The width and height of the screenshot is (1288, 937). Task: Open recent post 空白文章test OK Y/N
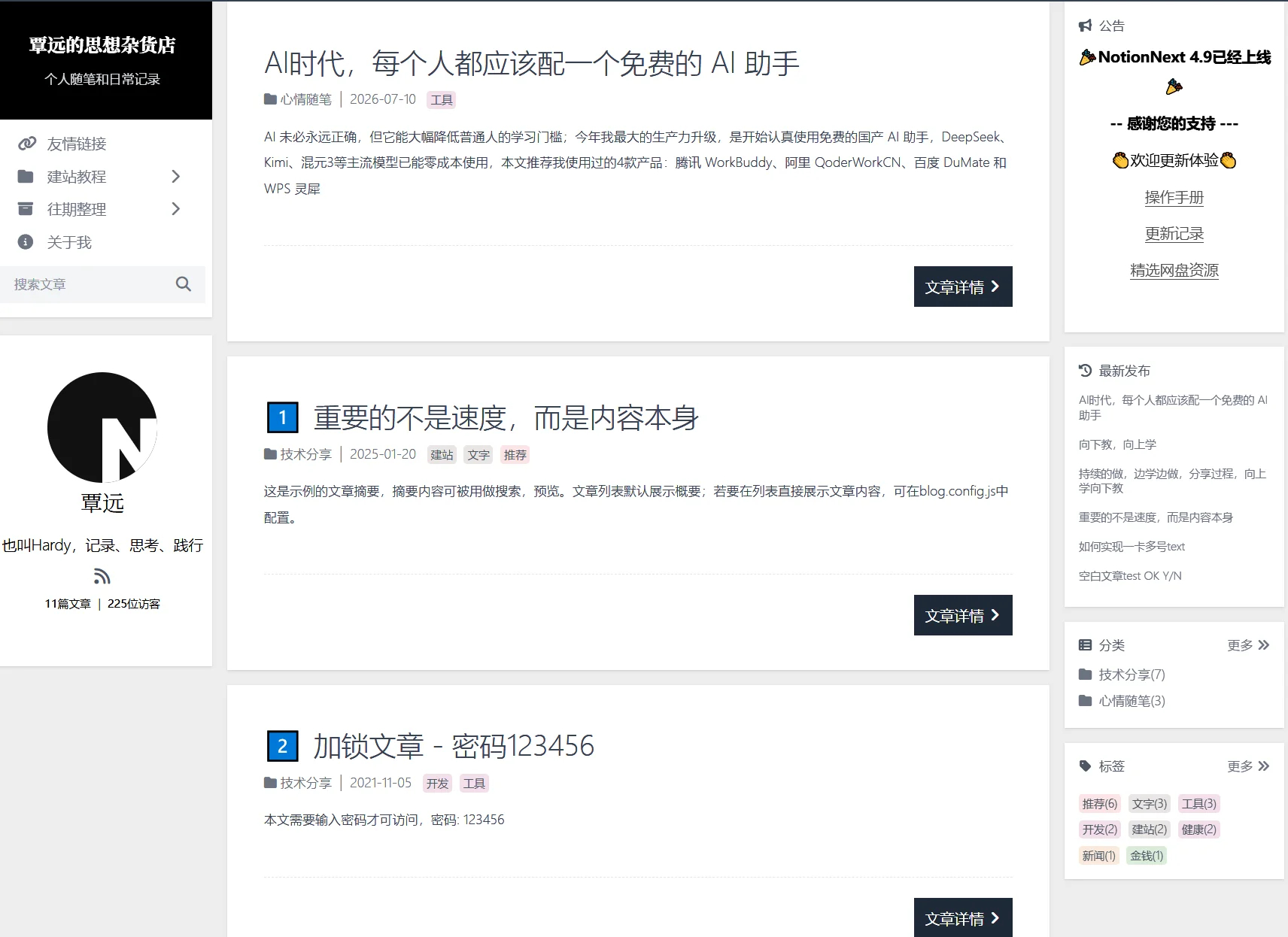click(1130, 576)
